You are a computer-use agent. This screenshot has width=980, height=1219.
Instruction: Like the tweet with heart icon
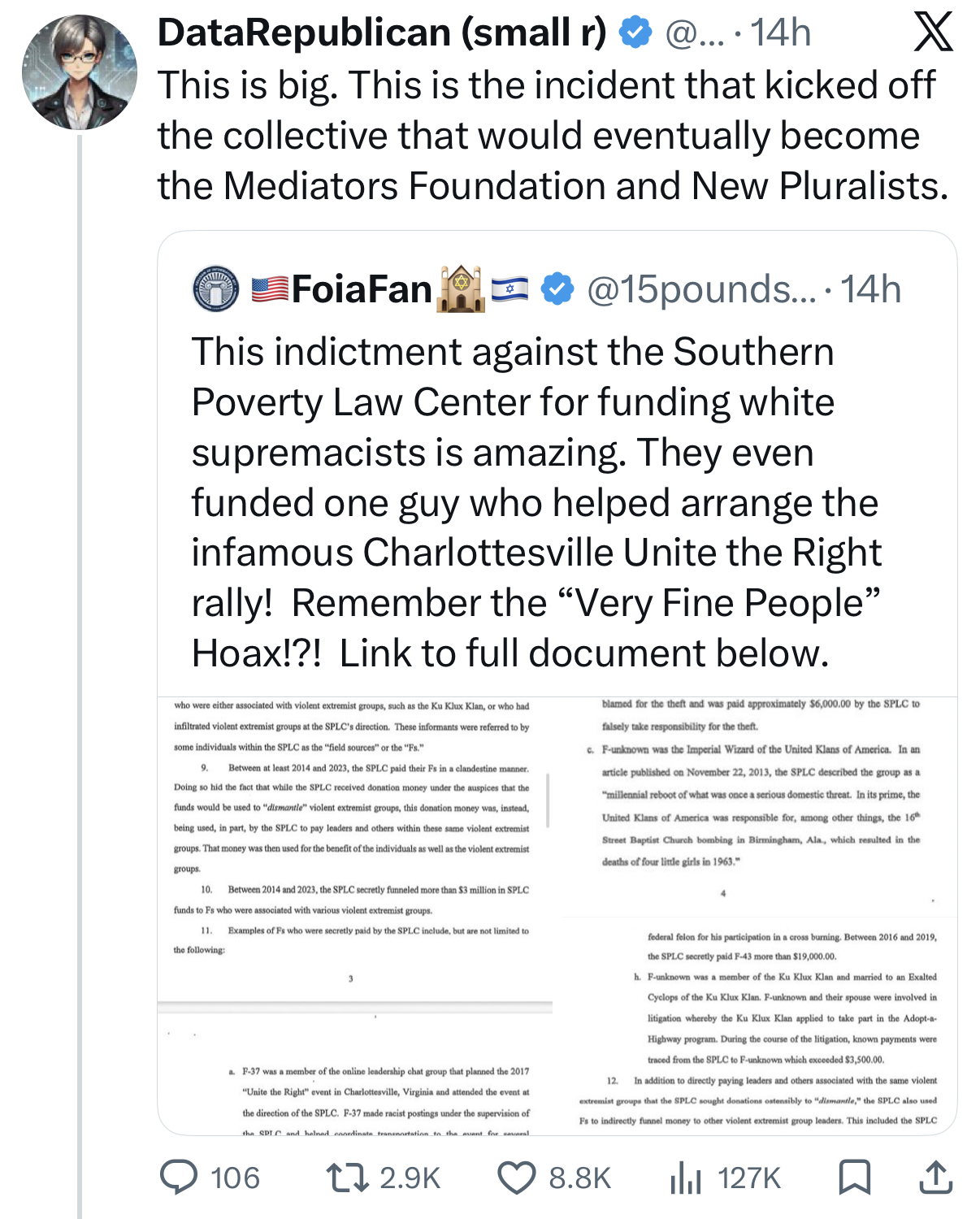[517, 1178]
